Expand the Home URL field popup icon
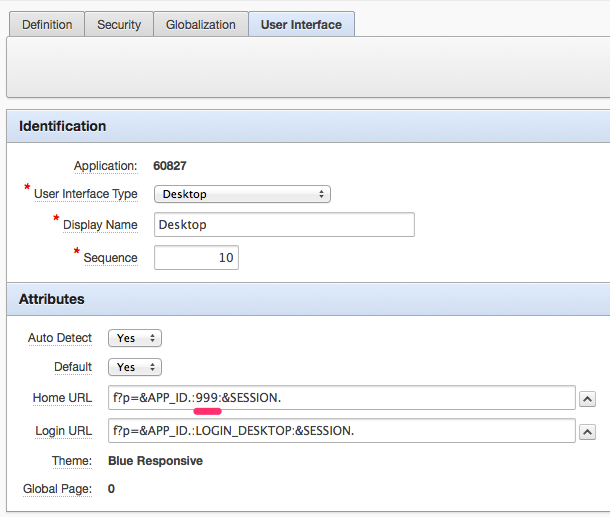 (588, 399)
